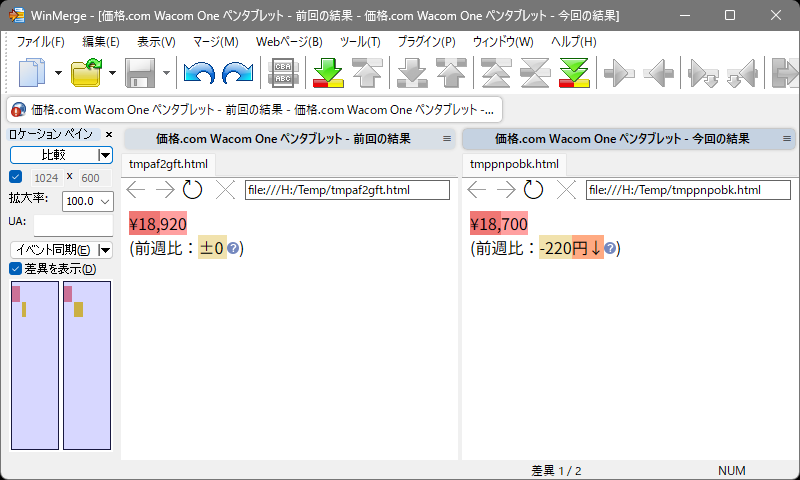
Task: Go to previous difference up arrow
Action: 367,72
